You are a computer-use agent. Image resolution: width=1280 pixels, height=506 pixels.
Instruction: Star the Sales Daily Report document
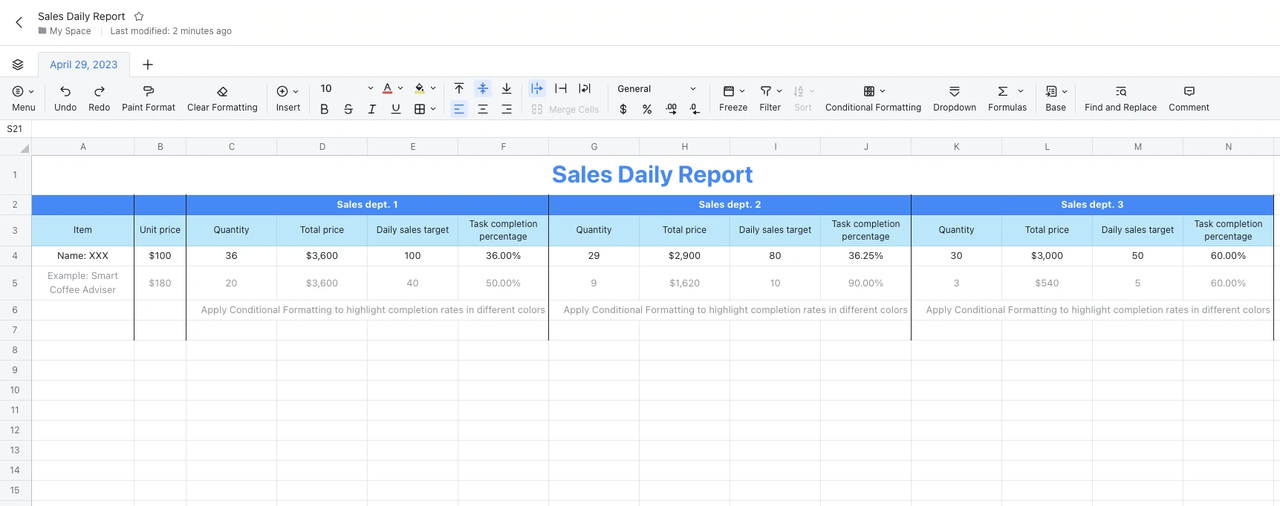(x=139, y=17)
